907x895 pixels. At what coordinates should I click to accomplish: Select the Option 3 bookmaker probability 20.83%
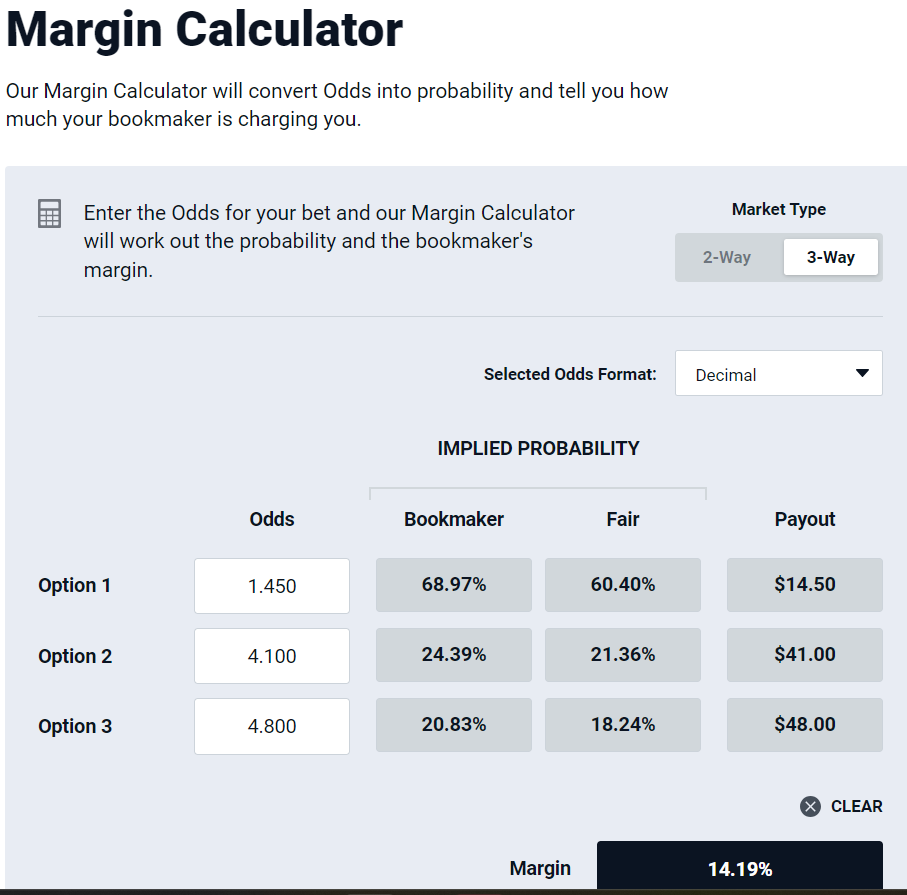[454, 725]
